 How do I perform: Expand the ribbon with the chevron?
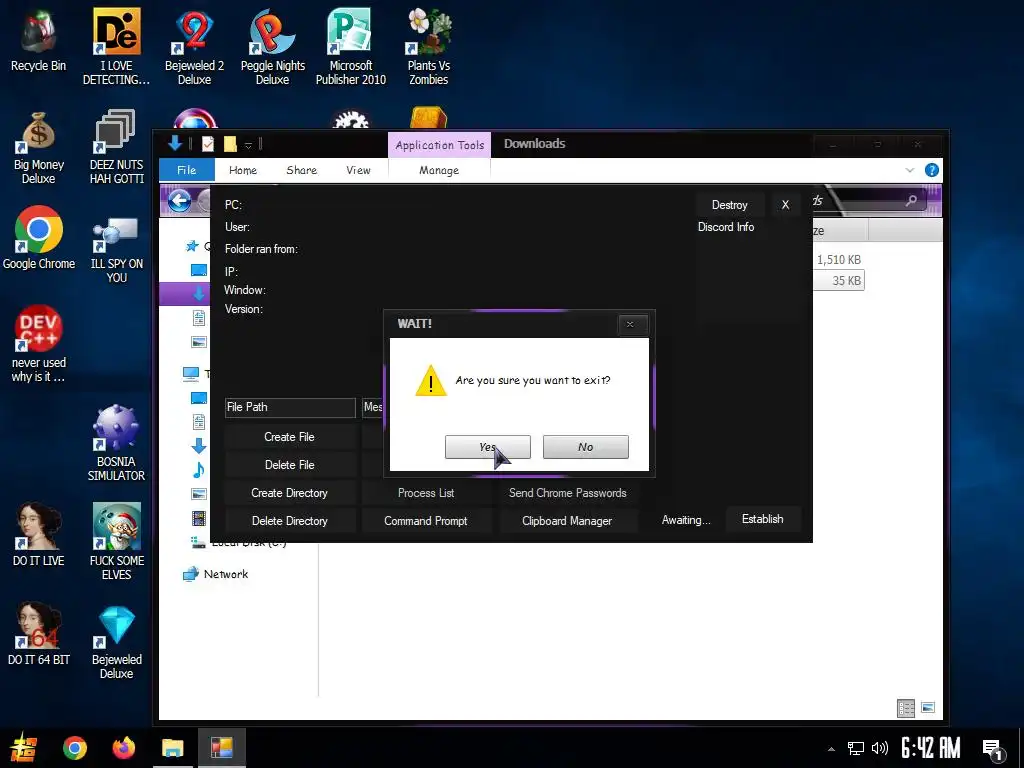point(910,170)
